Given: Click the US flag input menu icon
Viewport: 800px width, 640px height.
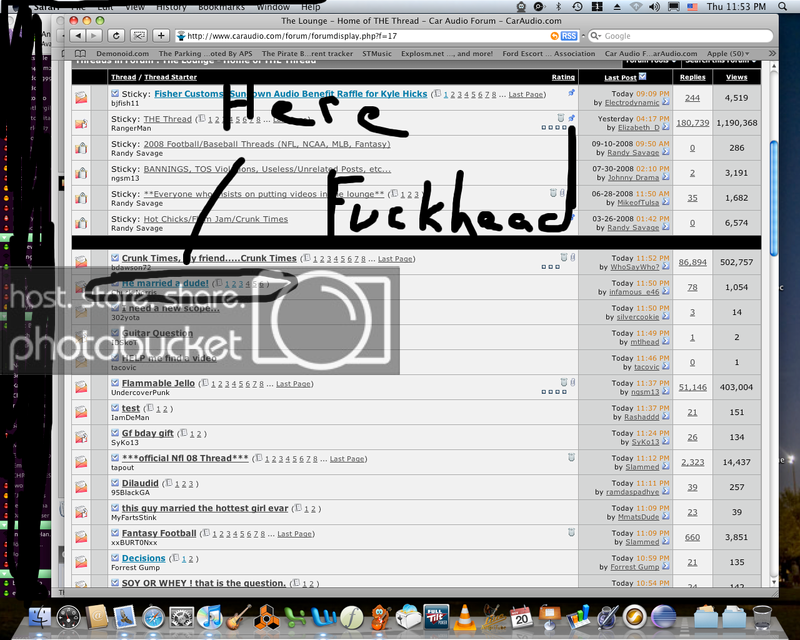Looking at the screenshot, I should pos(692,7).
